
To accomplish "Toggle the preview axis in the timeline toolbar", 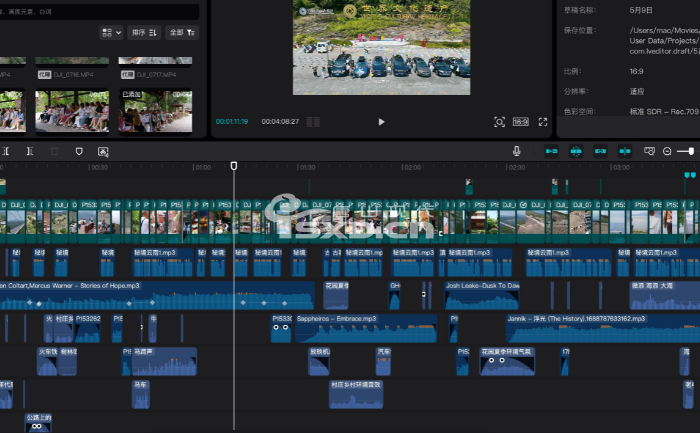I will tap(625, 151).
